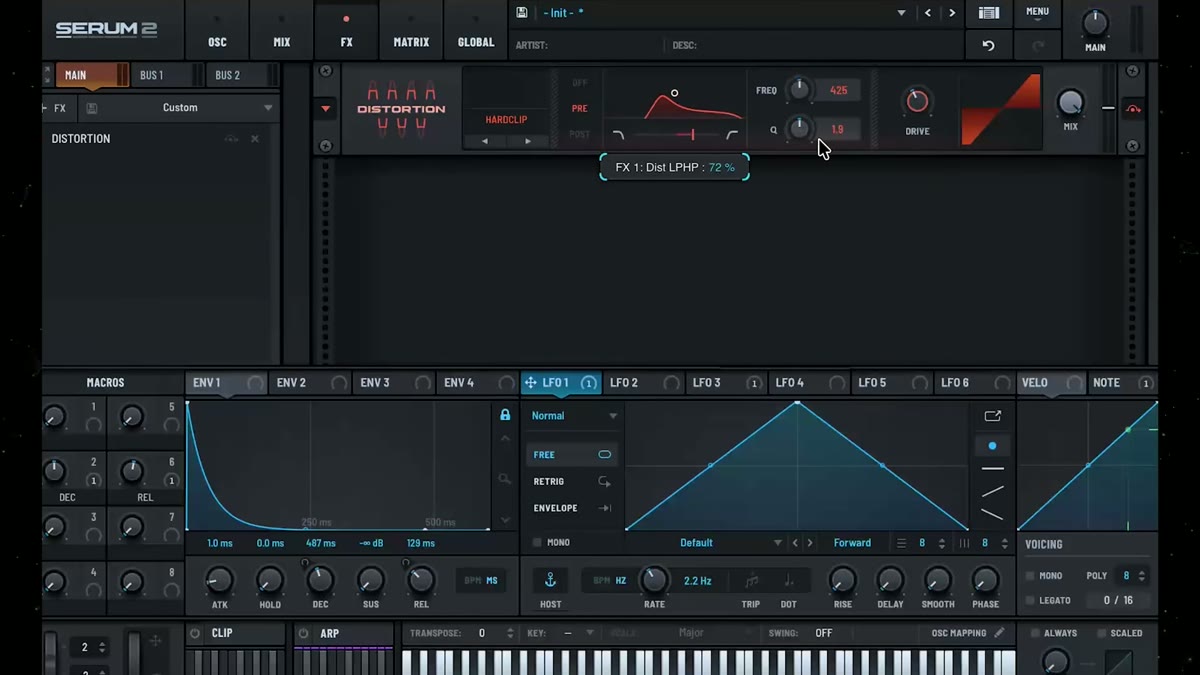This screenshot has height=675, width=1200.
Task: Open the LFO Normal mode dropdown
Action: coord(574,416)
